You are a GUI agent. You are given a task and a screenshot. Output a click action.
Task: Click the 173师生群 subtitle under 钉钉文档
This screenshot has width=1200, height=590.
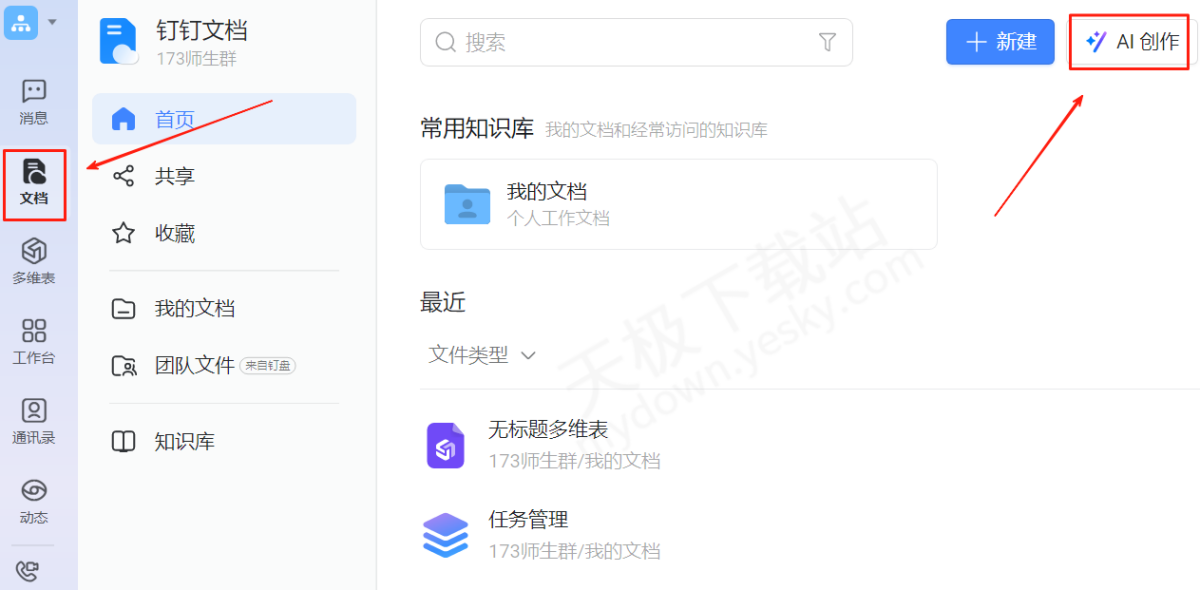tap(196, 59)
